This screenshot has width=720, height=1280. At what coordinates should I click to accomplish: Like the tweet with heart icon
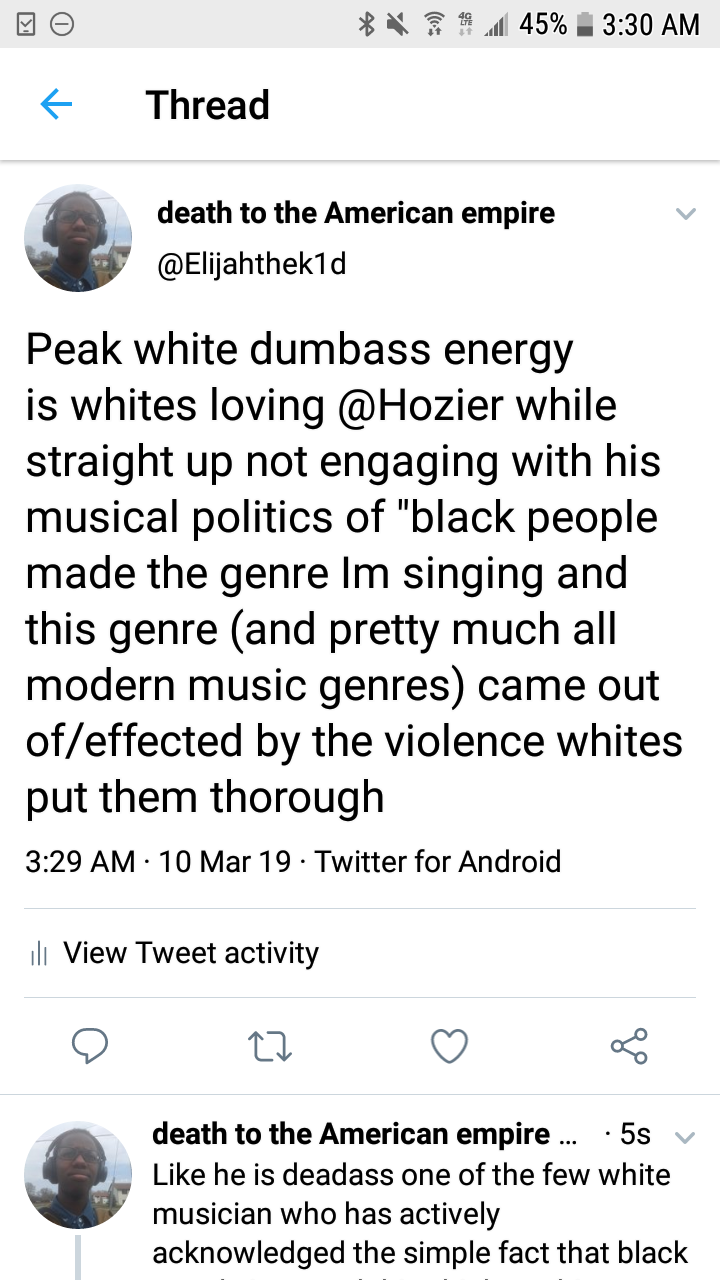tap(449, 1046)
